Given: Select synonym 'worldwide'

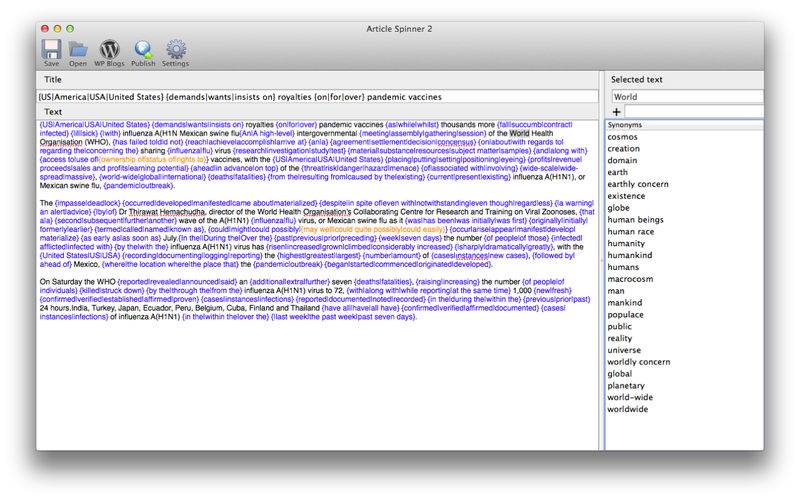Looking at the screenshot, I should click(628, 409).
